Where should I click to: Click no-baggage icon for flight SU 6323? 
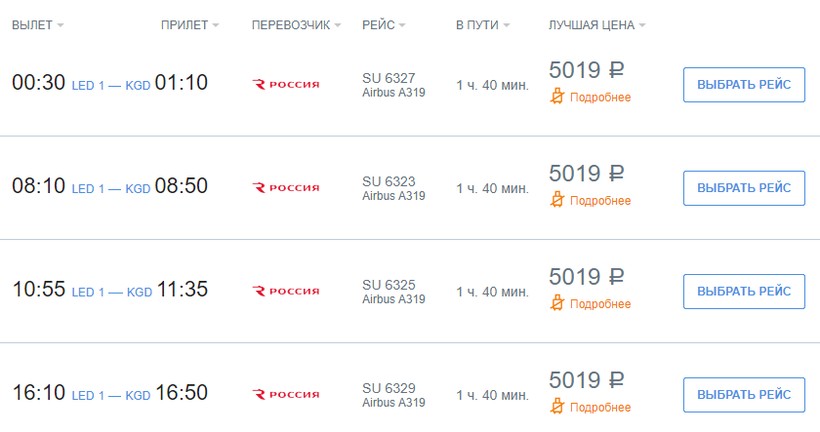click(x=558, y=200)
